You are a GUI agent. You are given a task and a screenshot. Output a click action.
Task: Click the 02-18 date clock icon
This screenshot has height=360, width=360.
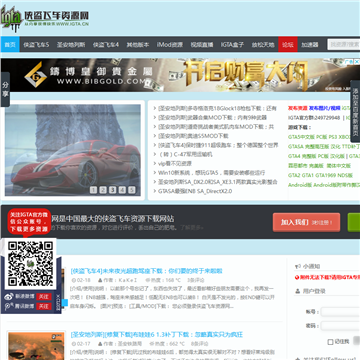74,280
